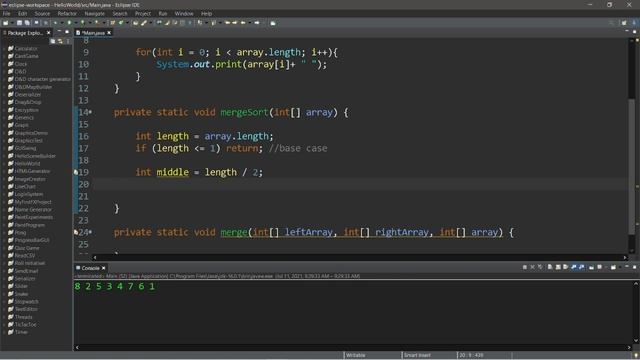Click the New Java Package toolbar icon
This screenshot has width=640, height=360.
(112, 23)
